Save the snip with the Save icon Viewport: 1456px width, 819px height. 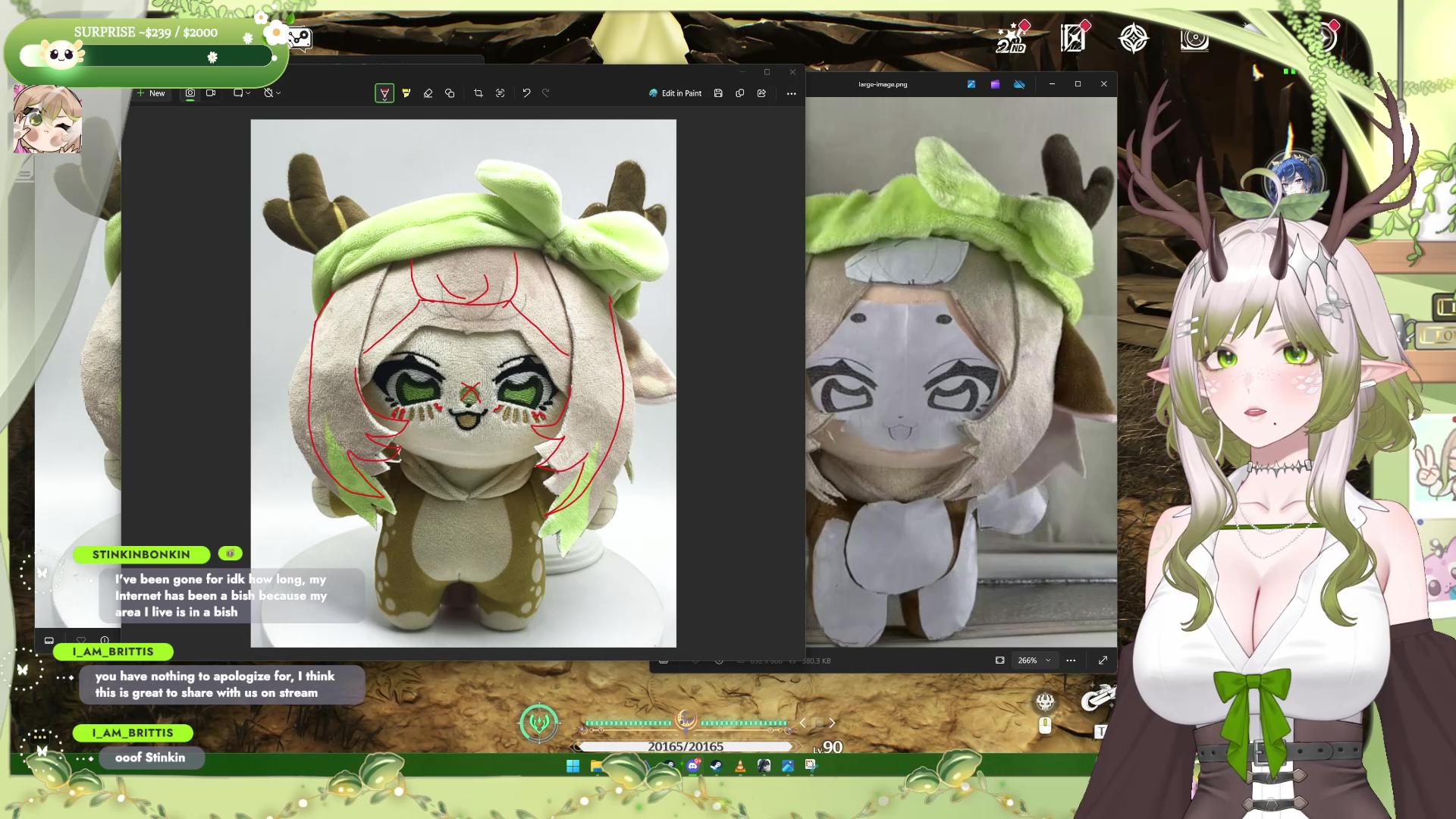point(718,93)
